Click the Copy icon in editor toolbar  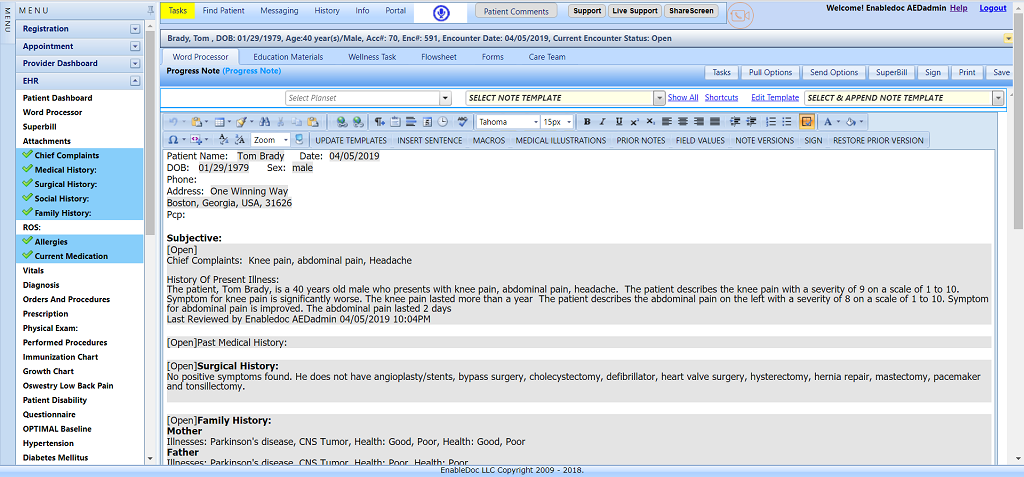tap(296, 122)
